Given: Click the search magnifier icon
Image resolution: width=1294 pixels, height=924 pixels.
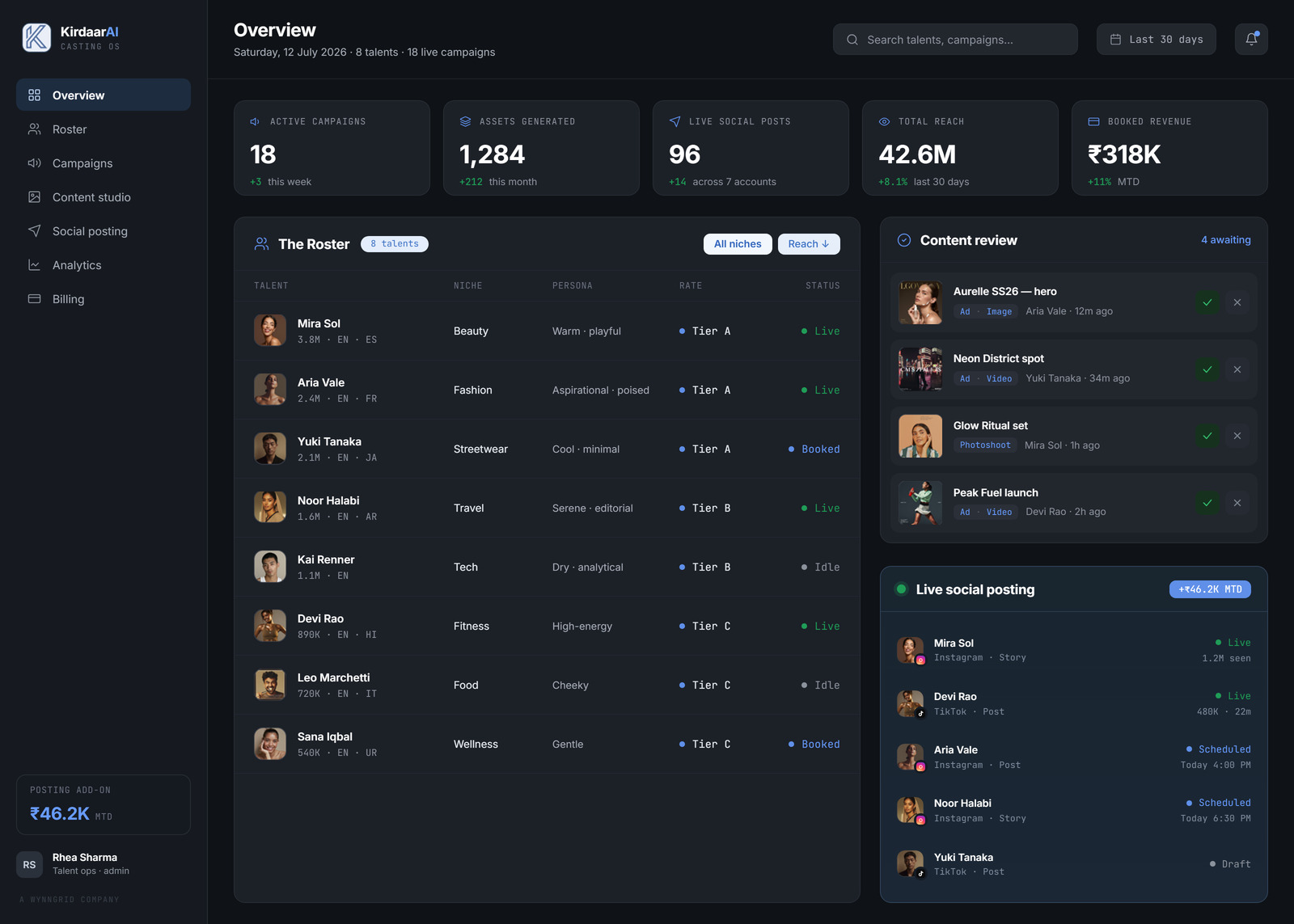Looking at the screenshot, I should (x=852, y=40).
